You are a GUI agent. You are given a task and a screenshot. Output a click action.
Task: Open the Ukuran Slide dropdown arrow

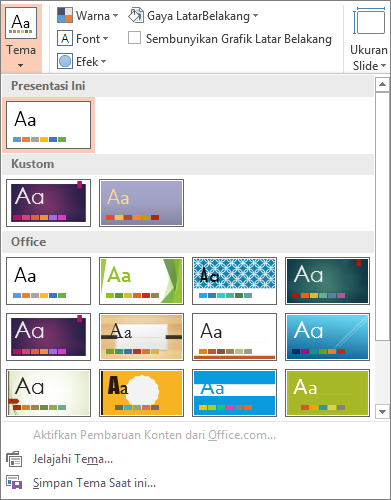tap(383, 66)
